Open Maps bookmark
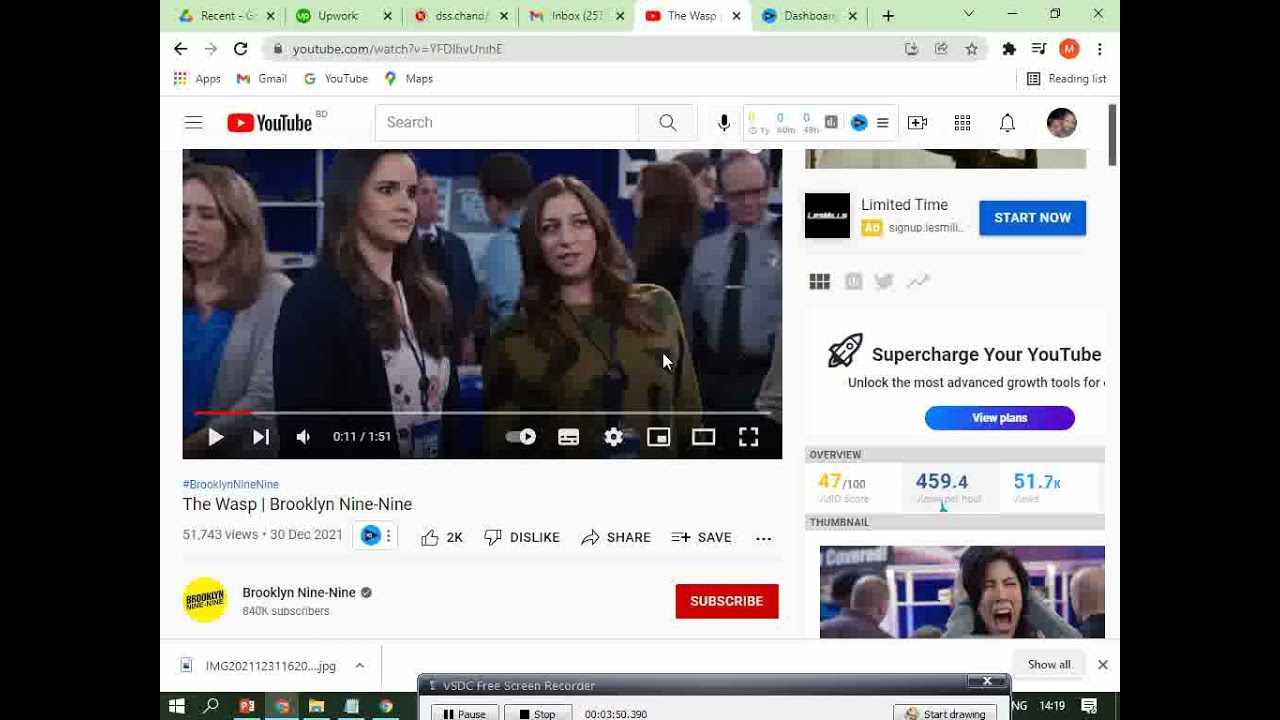This screenshot has width=1280, height=720. [408, 78]
